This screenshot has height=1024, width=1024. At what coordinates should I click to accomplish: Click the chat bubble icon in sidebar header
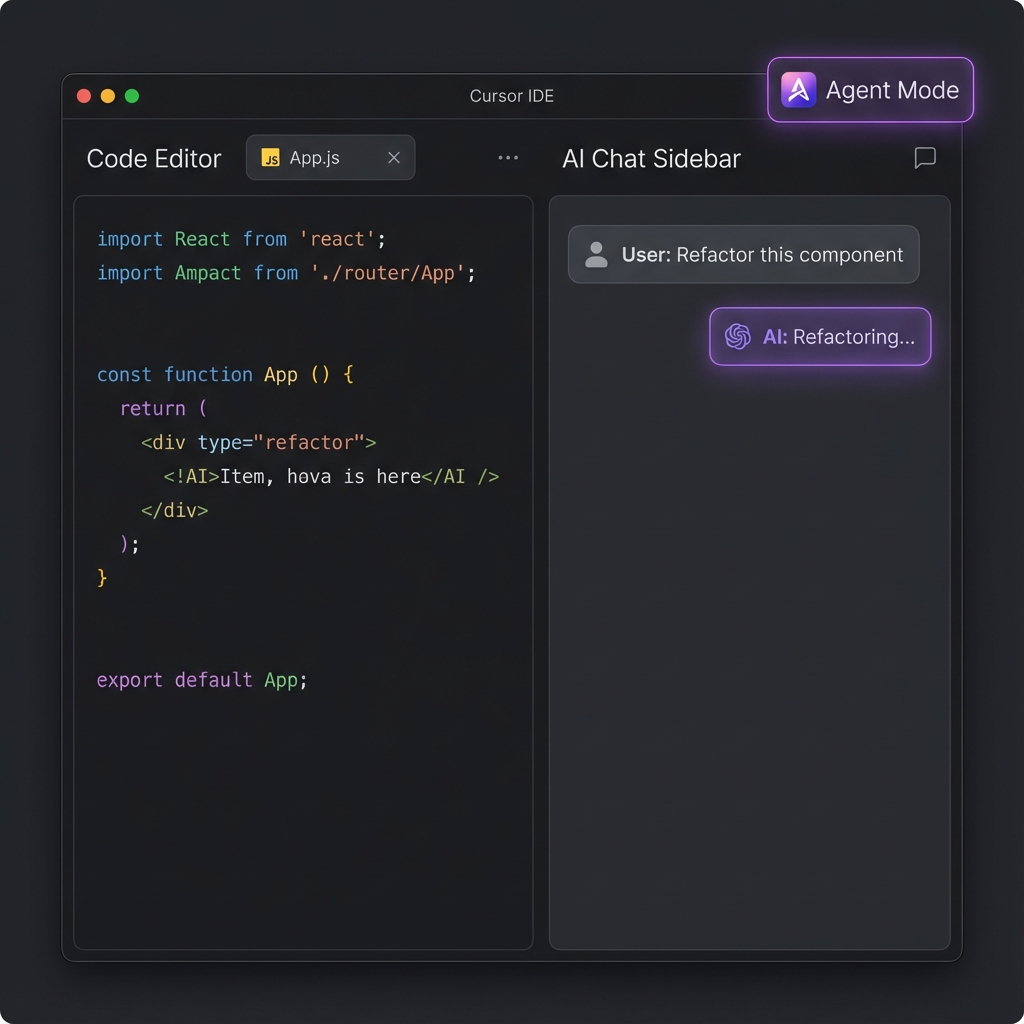pos(925,158)
